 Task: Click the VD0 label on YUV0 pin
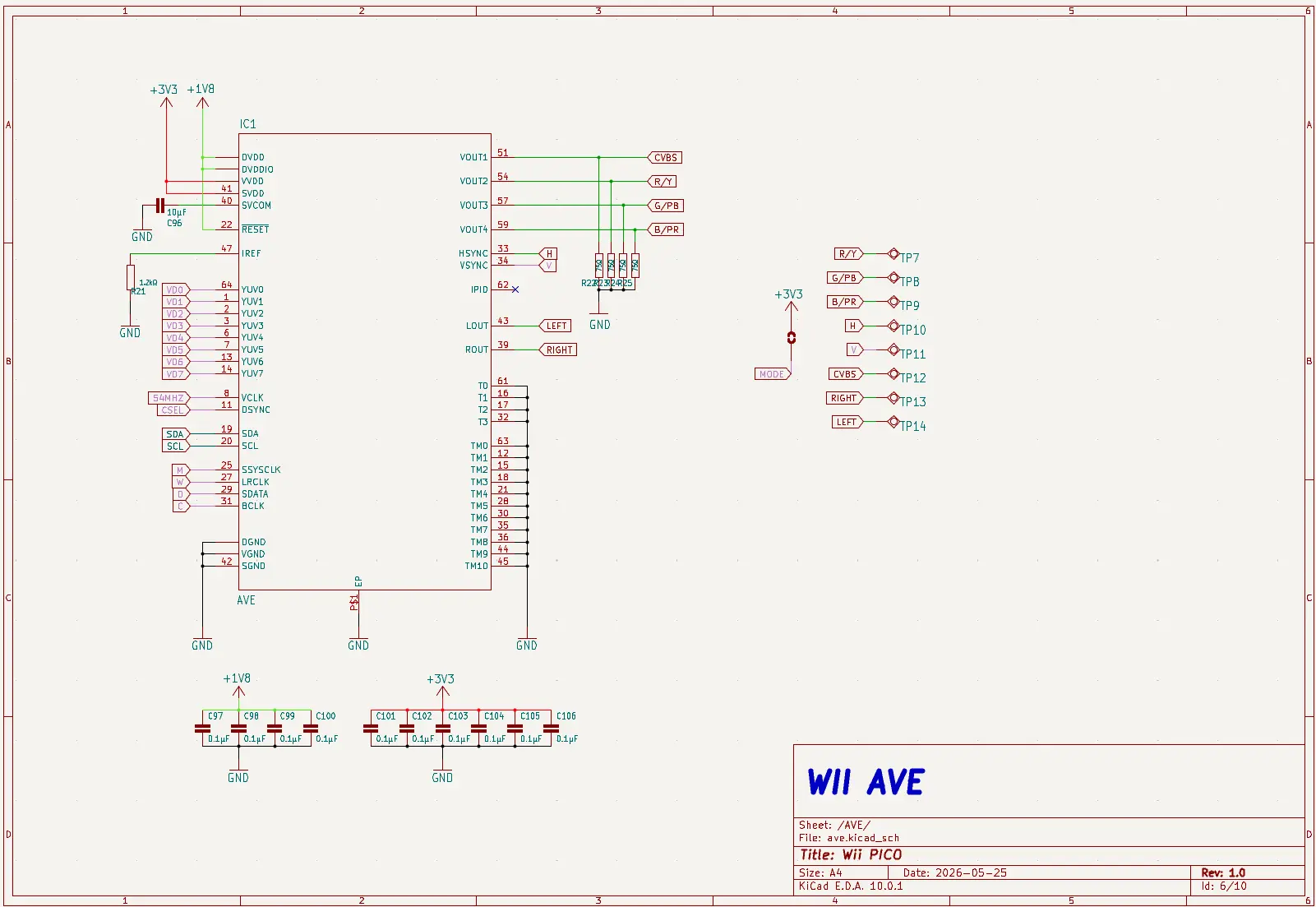(x=176, y=289)
